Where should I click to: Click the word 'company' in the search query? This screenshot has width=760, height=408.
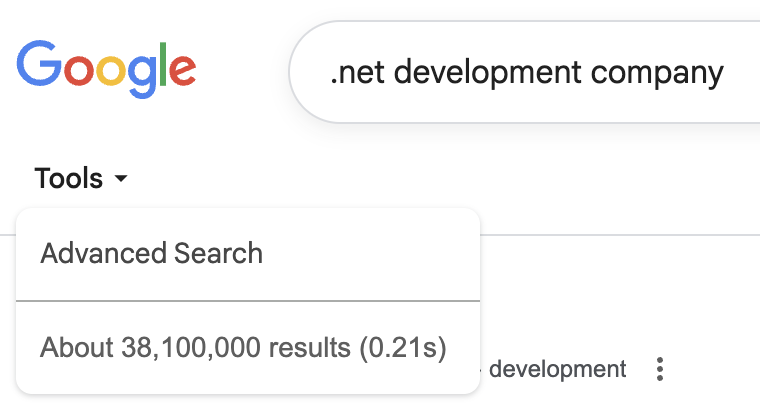pos(657,73)
